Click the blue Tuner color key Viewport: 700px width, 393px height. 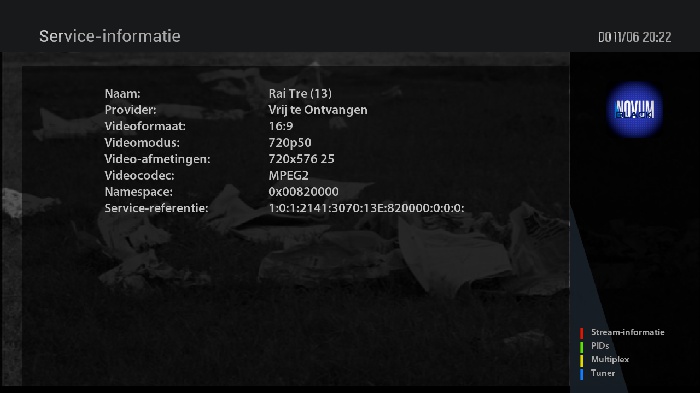581,374
